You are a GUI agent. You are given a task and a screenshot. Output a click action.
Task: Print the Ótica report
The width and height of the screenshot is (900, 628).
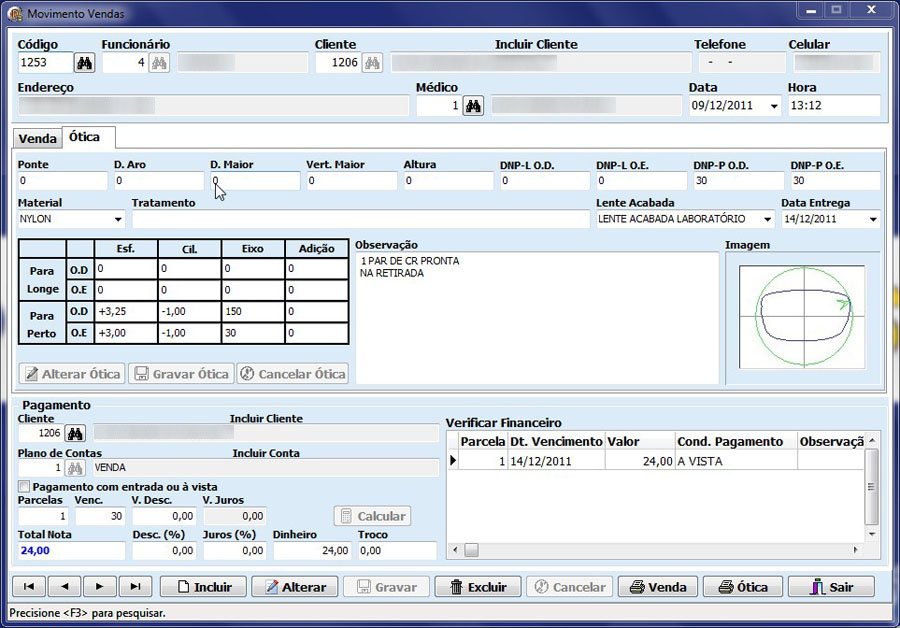[743, 587]
